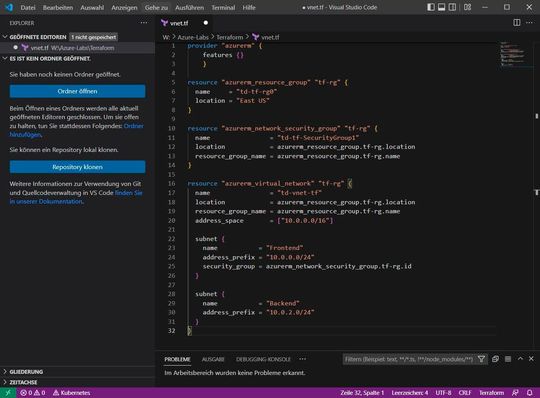Close the bottom panel
This screenshot has height=398, width=540.
[x=531, y=359]
